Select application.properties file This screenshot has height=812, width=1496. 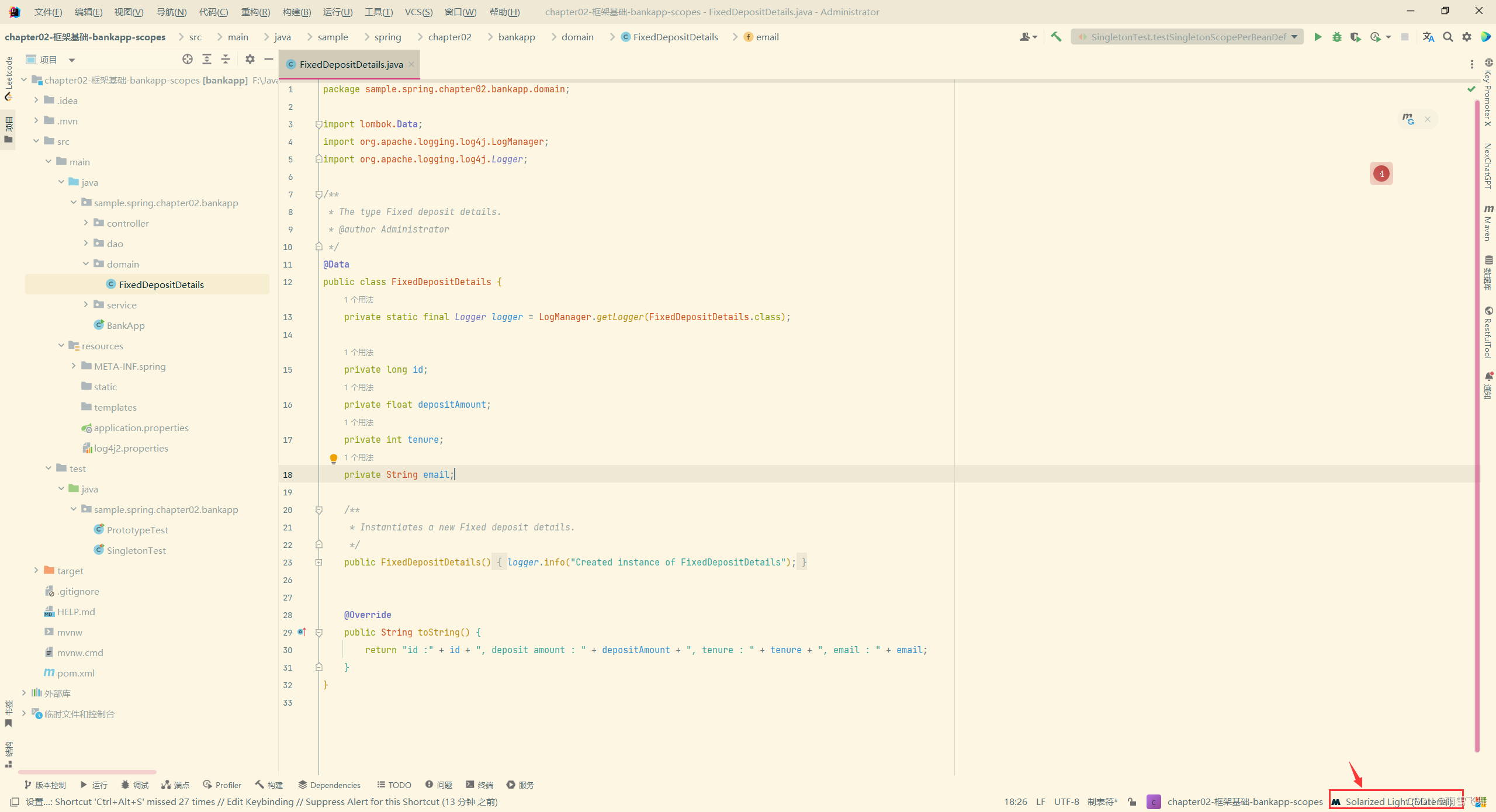(135, 428)
